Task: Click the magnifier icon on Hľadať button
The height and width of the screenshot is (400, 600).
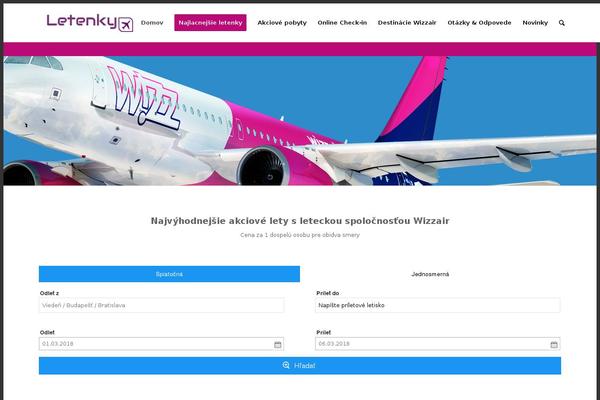Action: tap(286, 365)
